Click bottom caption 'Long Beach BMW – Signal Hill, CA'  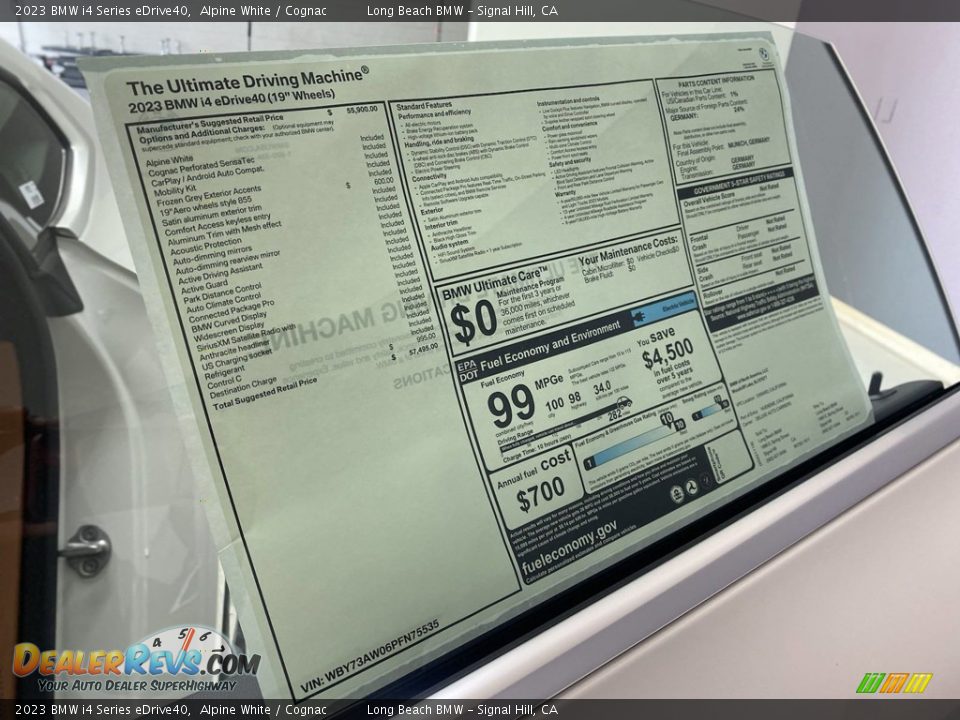pos(462,710)
